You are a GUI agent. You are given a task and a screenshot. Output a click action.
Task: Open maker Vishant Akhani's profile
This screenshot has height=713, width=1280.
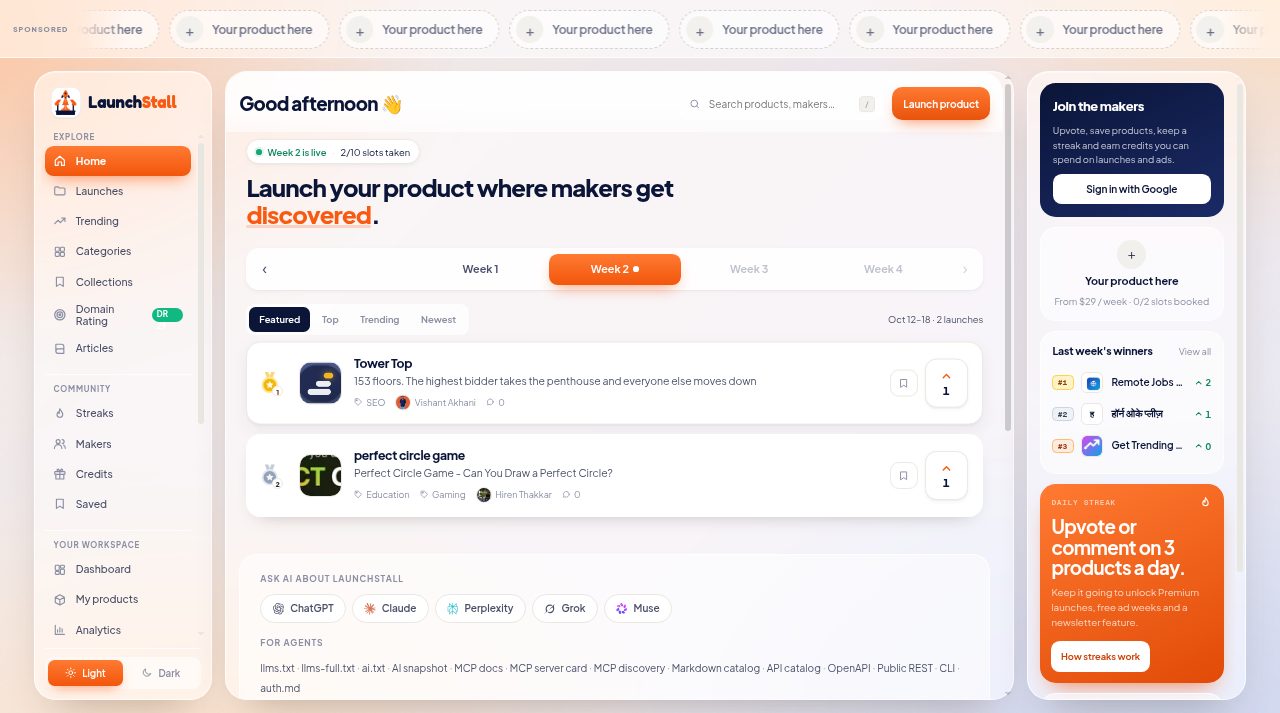(436, 402)
